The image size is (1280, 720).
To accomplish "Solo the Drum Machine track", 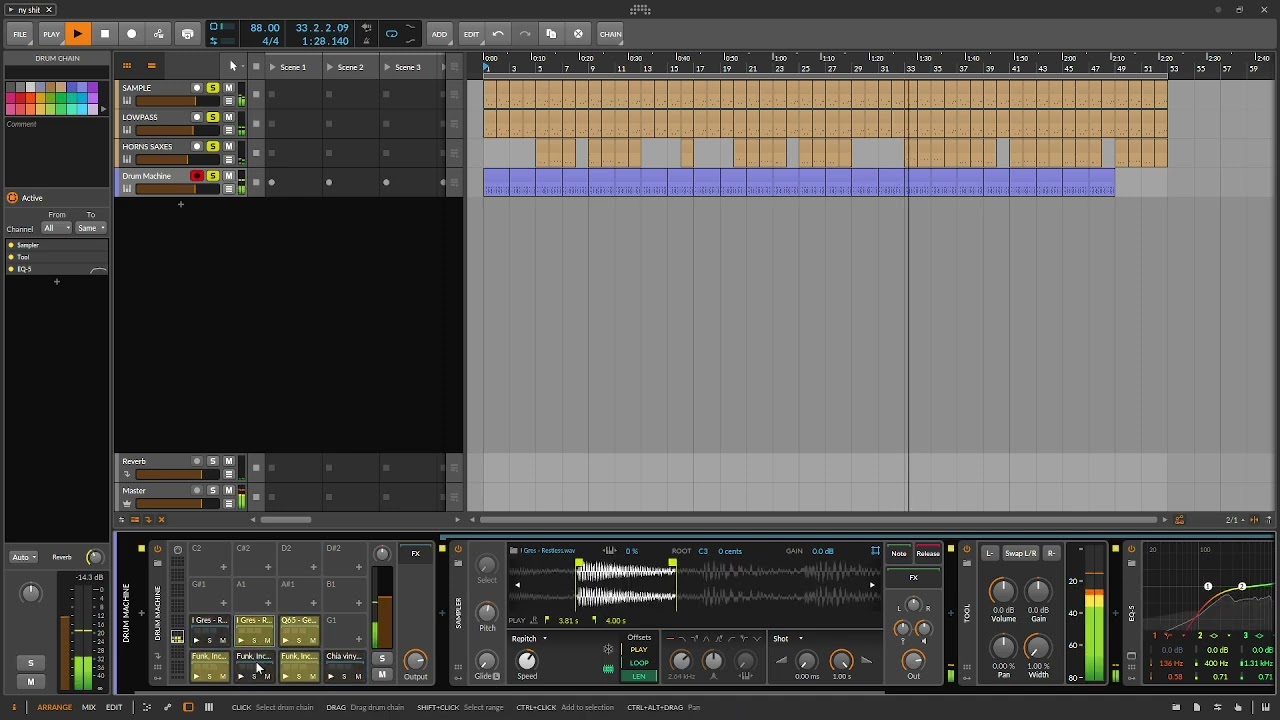I will [212, 176].
